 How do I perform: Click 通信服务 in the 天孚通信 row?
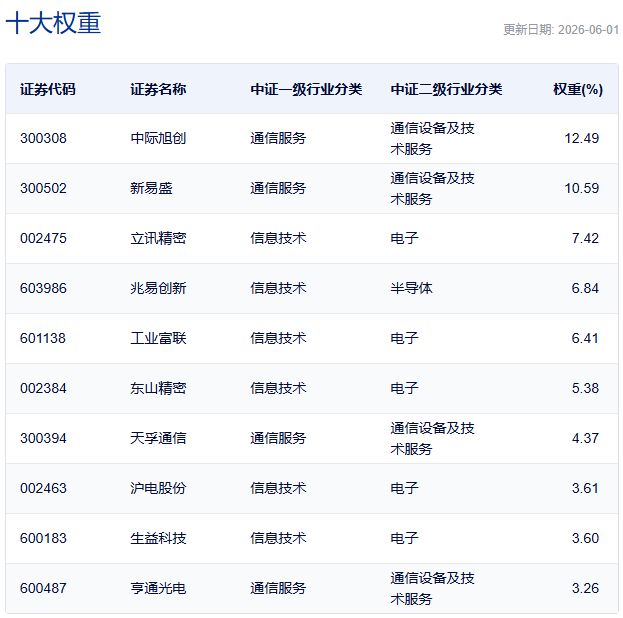pyautogui.click(x=278, y=438)
